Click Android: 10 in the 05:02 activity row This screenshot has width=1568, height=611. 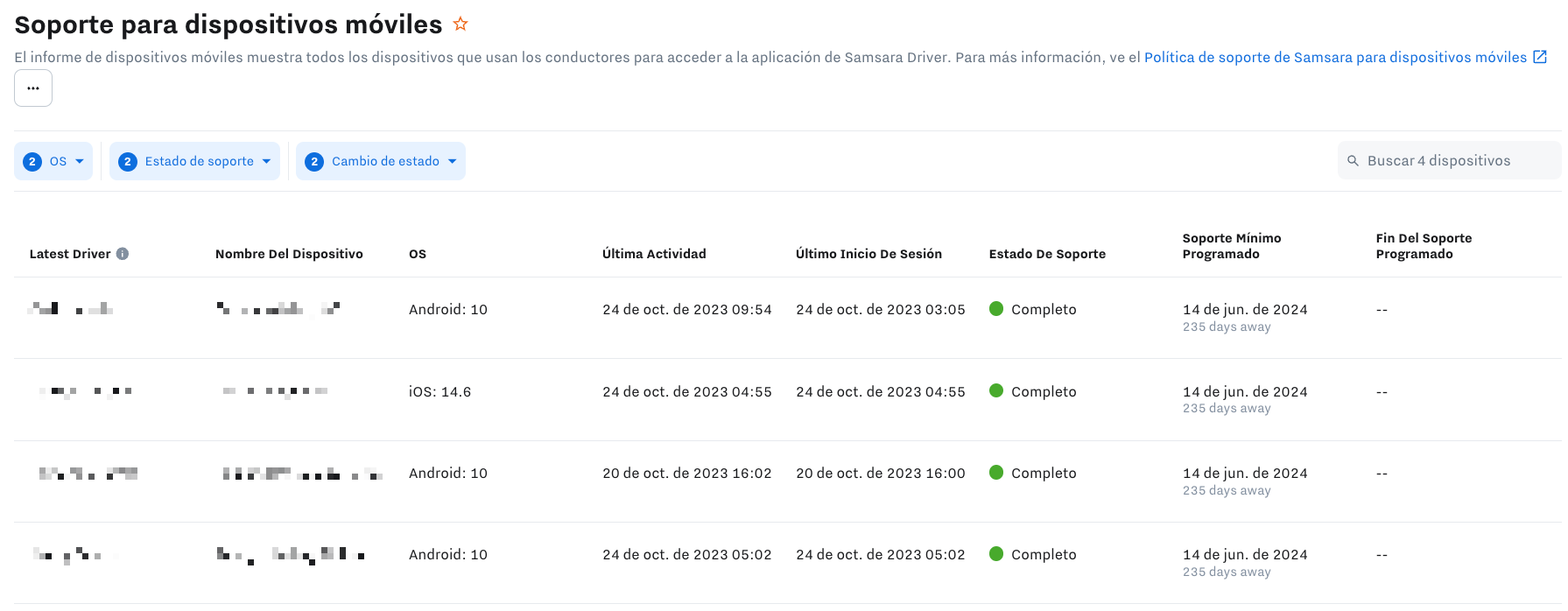click(448, 554)
